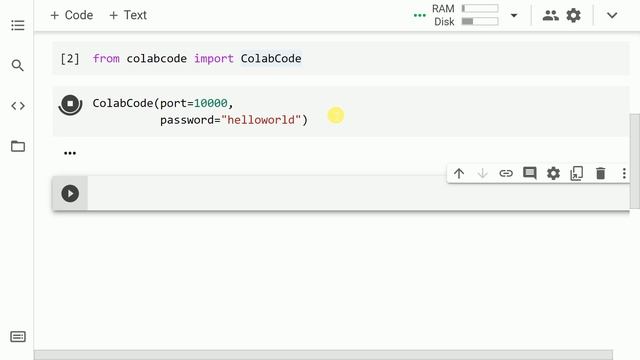Delete the cell with trash icon
This screenshot has height=360, width=640.
pos(600,173)
